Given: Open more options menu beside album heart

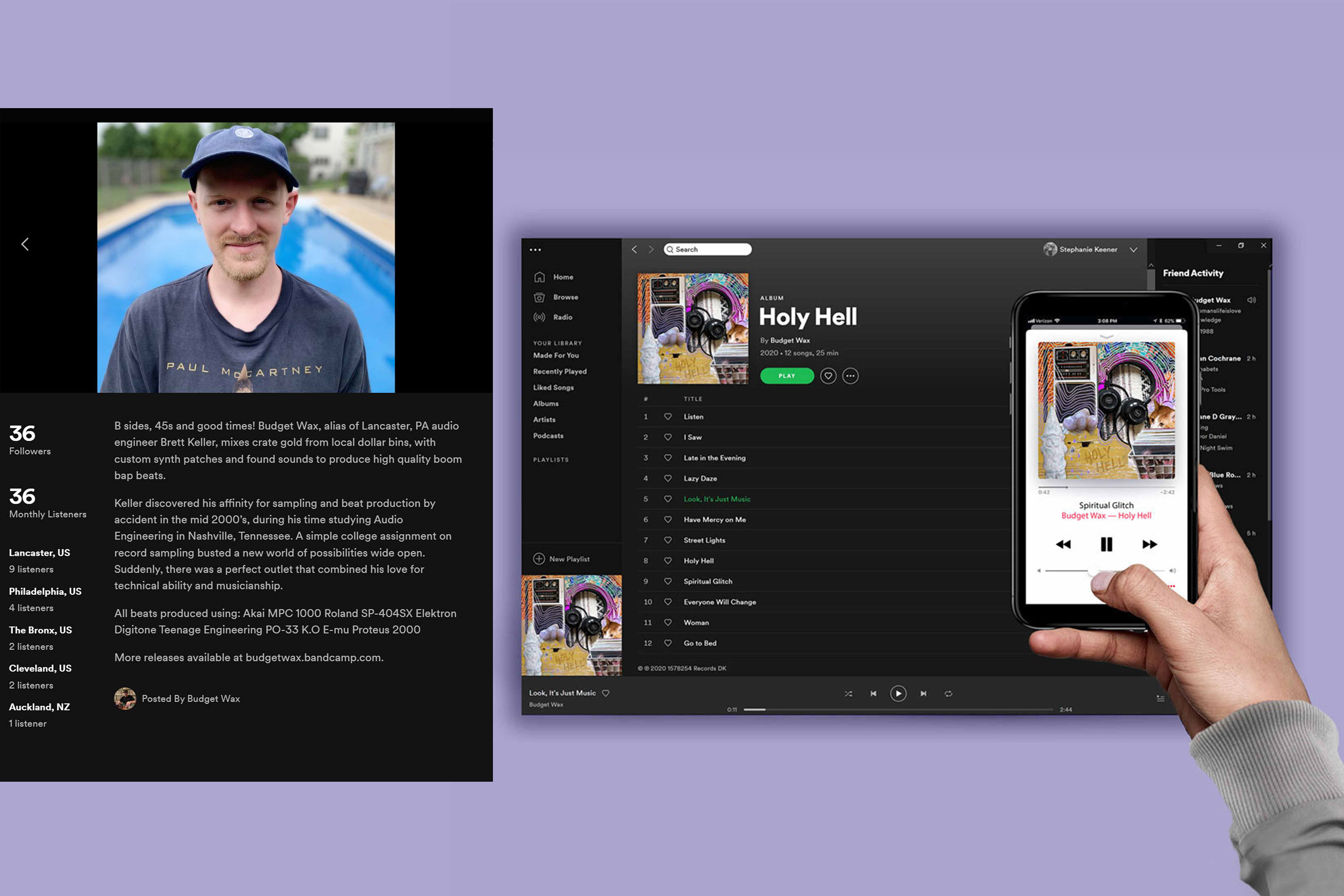Looking at the screenshot, I should (850, 376).
